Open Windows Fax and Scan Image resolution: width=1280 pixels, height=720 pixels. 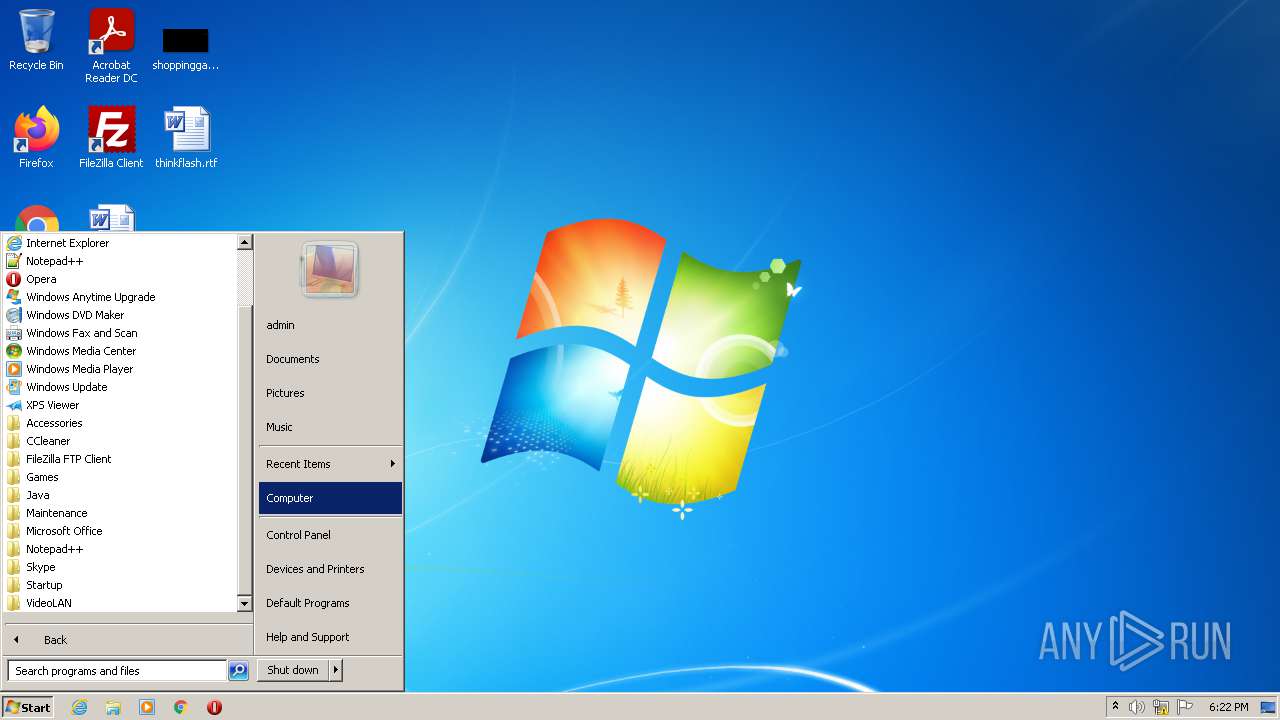pyautogui.click(x=120, y=333)
